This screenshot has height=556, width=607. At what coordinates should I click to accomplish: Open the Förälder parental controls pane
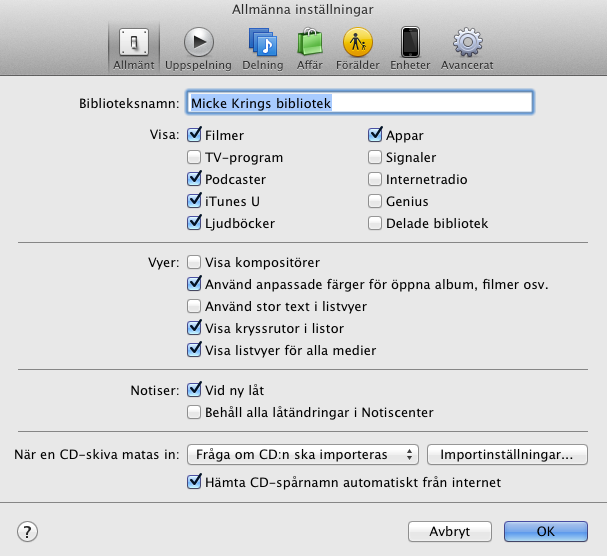357,46
